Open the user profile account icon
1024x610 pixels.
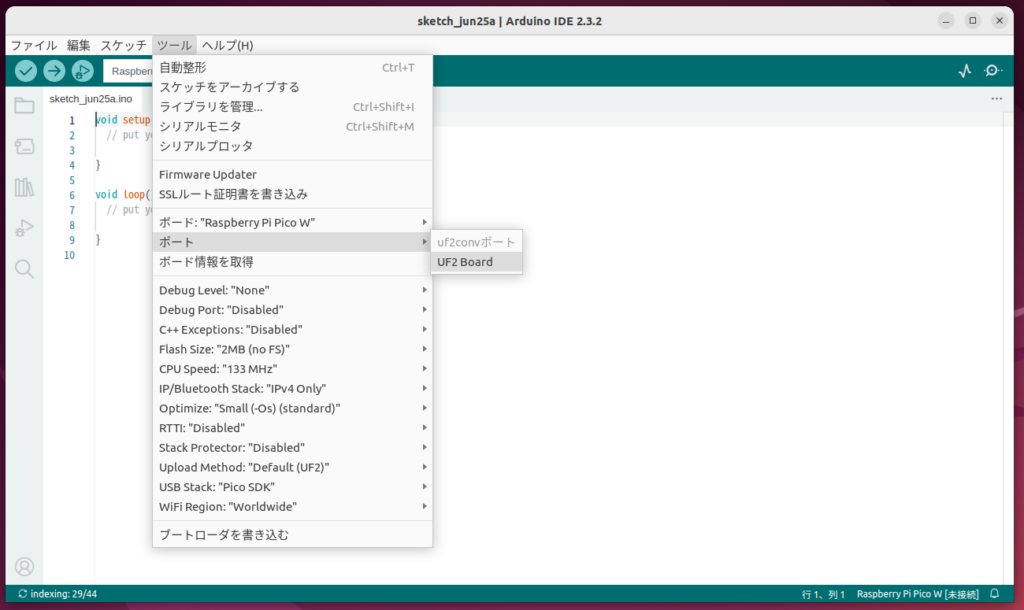click(x=24, y=566)
